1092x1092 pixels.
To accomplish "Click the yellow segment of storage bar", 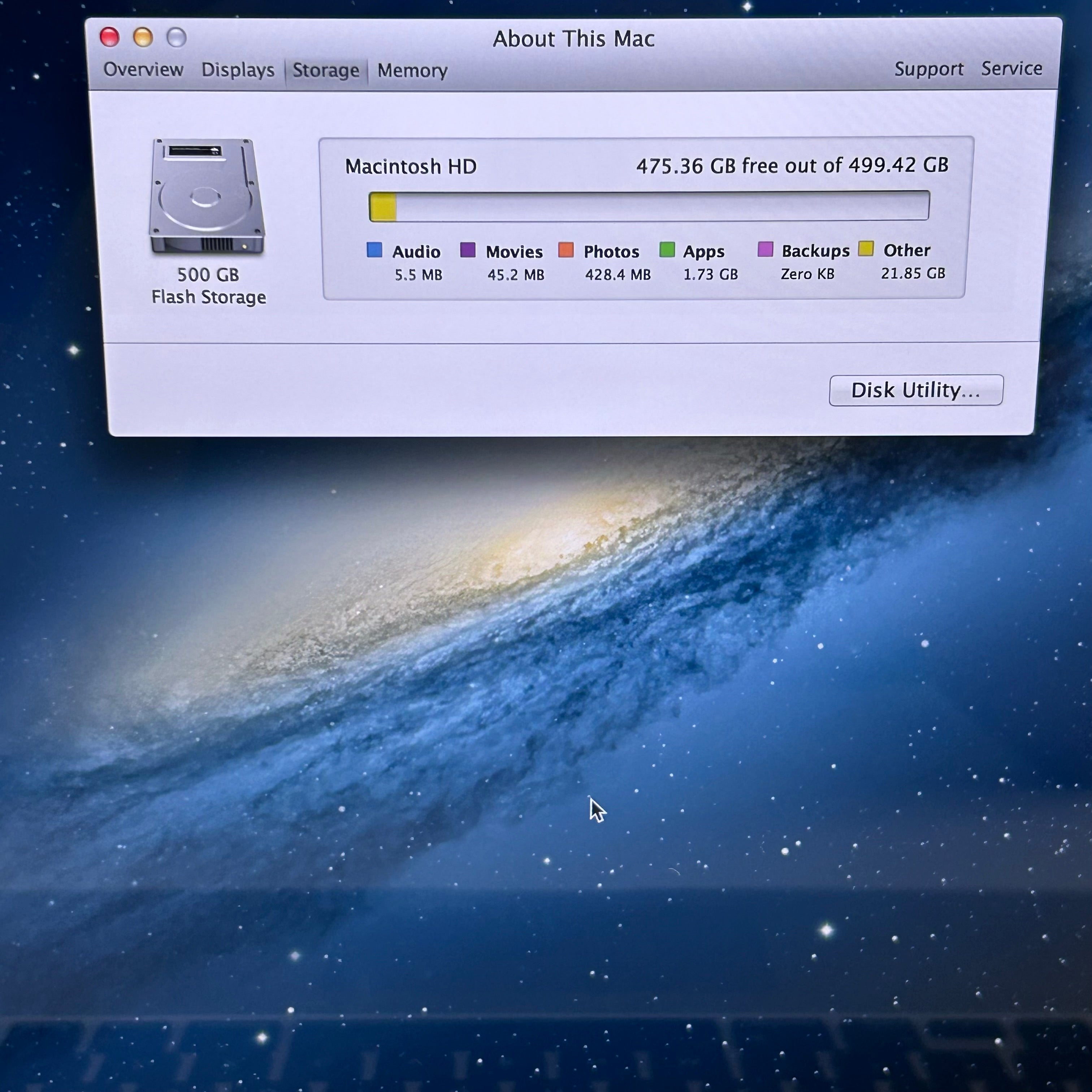I will (383, 207).
